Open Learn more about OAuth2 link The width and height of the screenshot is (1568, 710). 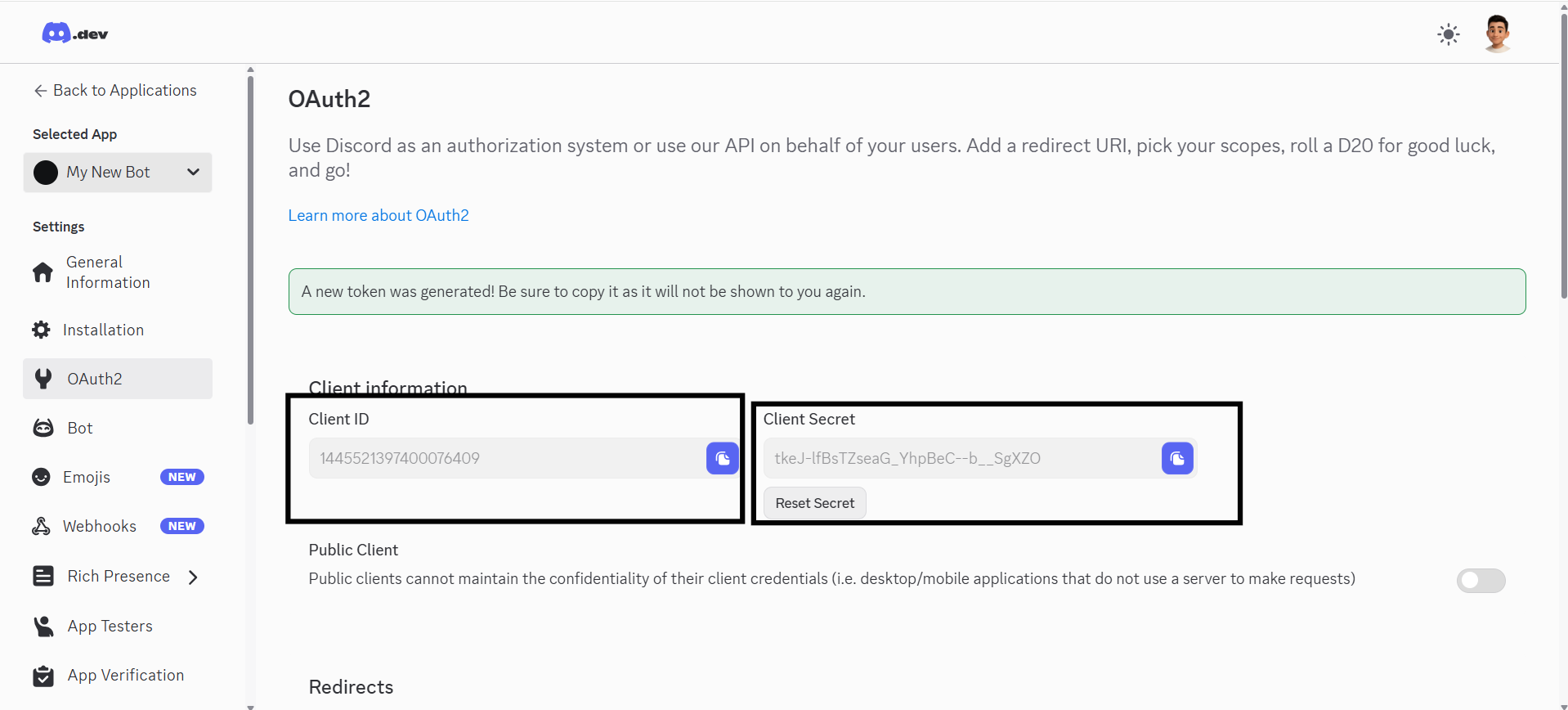(x=378, y=215)
